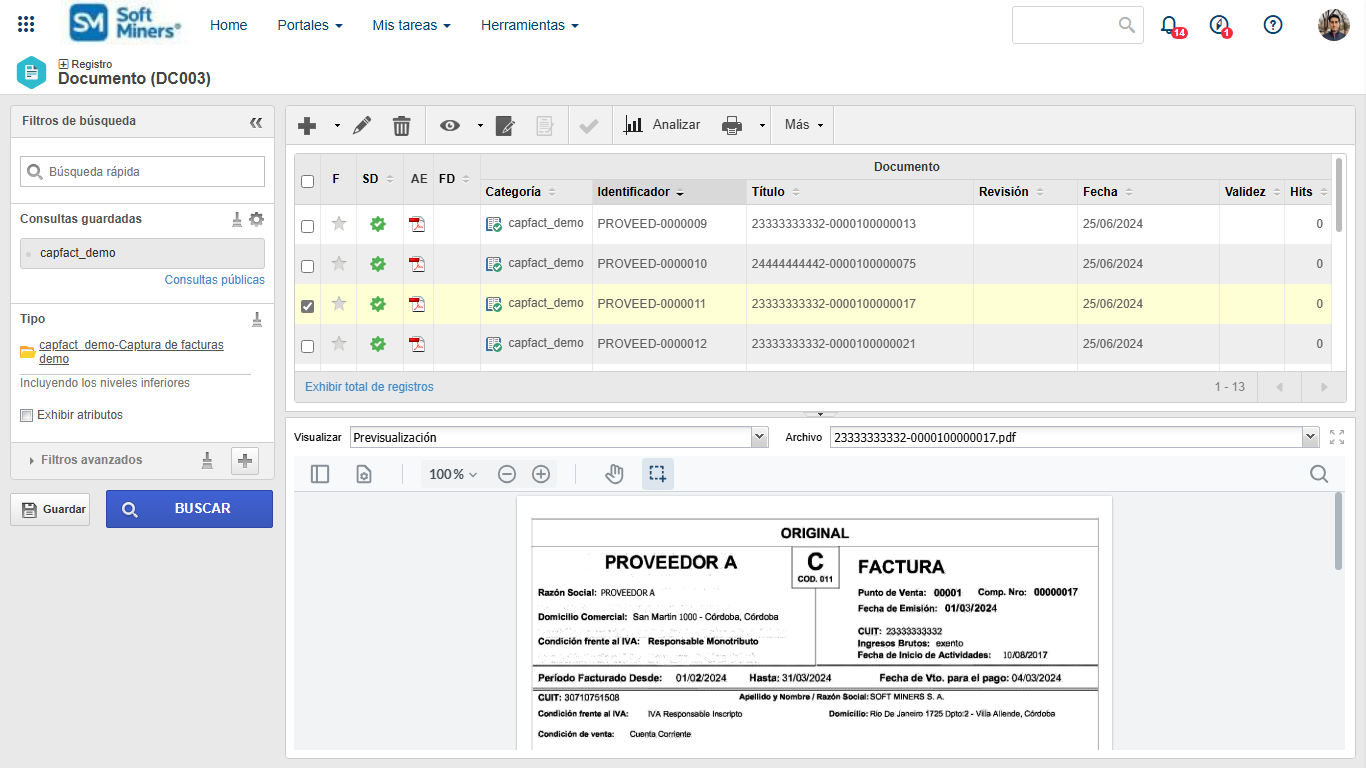Open the Portales menu
The image size is (1366, 768).
(310, 25)
